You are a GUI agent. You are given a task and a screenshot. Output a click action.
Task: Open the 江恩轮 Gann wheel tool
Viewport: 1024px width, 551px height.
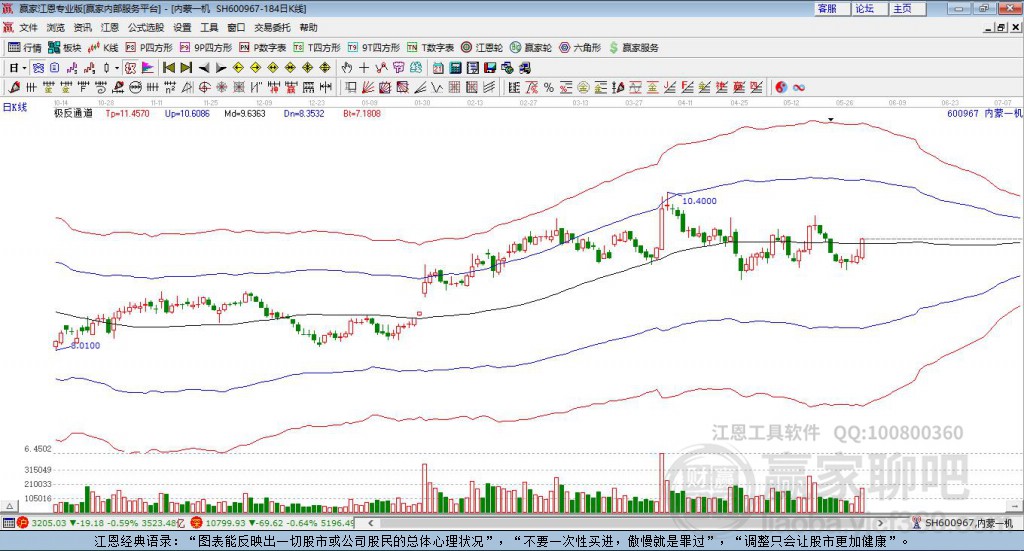point(482,48)
